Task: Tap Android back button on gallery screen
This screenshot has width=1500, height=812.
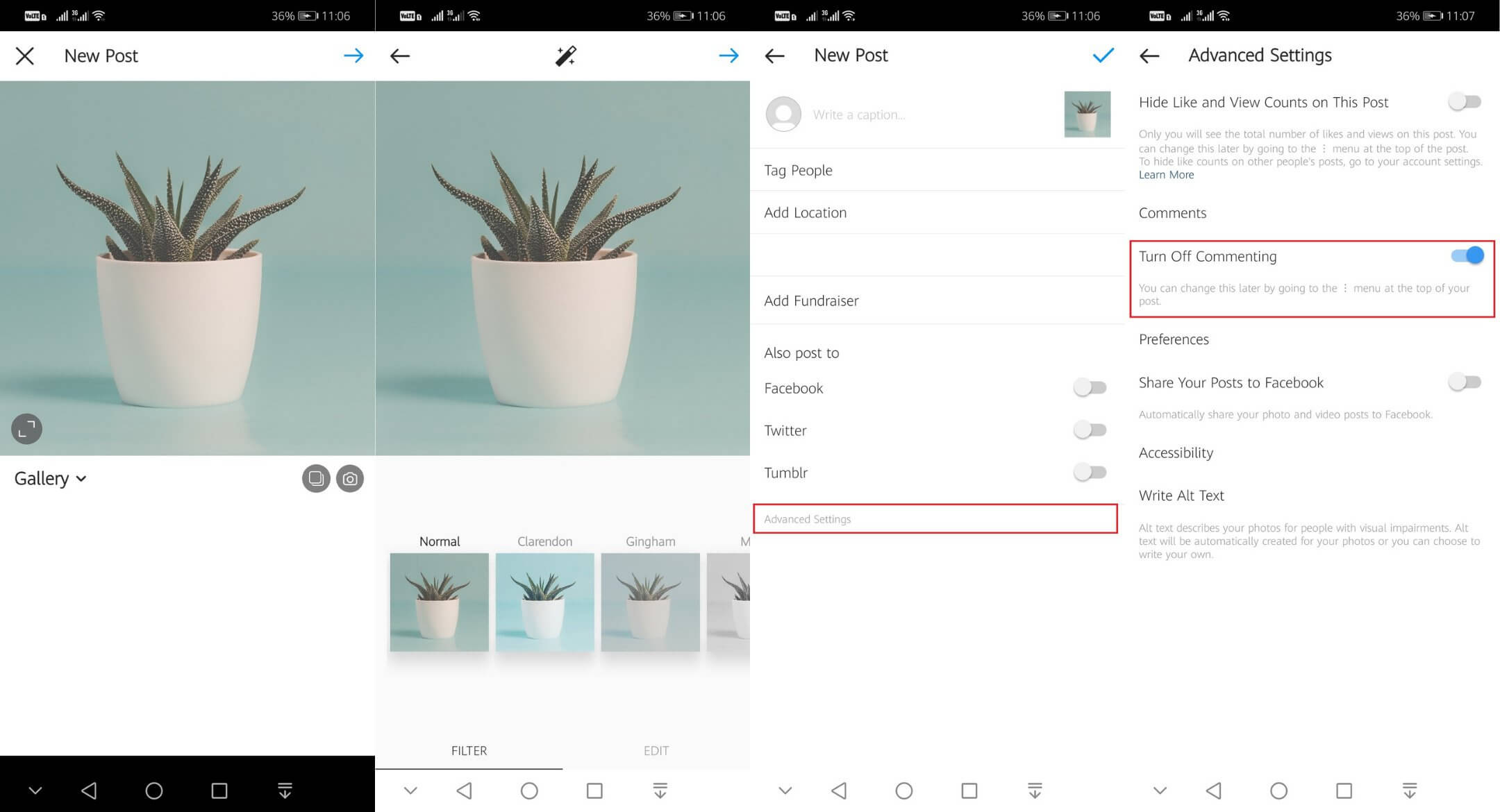Action: [89, 790]
